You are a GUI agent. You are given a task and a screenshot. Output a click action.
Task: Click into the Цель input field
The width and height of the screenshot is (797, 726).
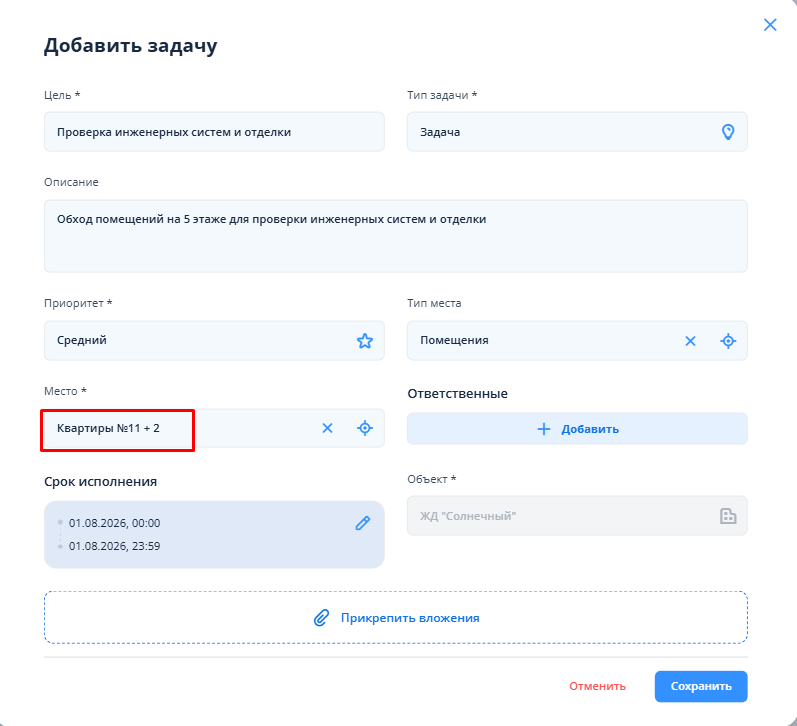pos(214,132)
